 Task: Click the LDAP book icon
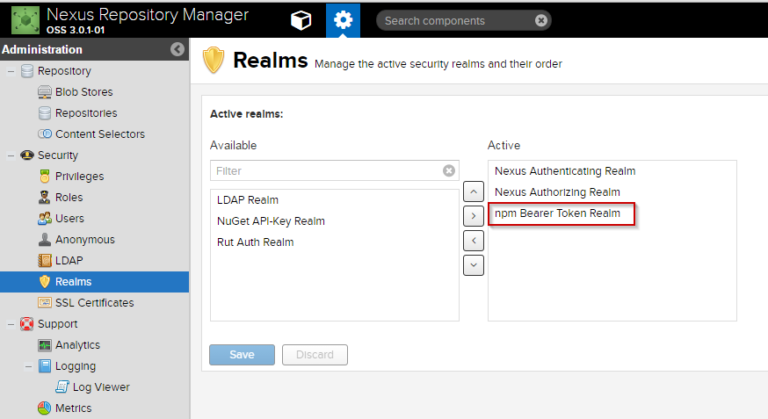click(45, 260)
